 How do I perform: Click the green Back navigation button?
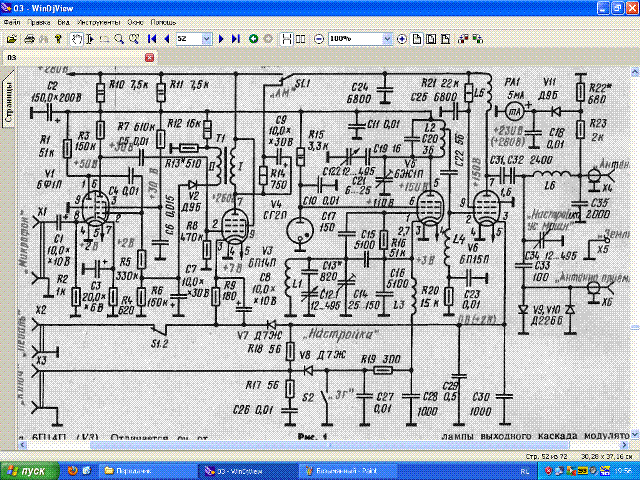pos(253,39)
